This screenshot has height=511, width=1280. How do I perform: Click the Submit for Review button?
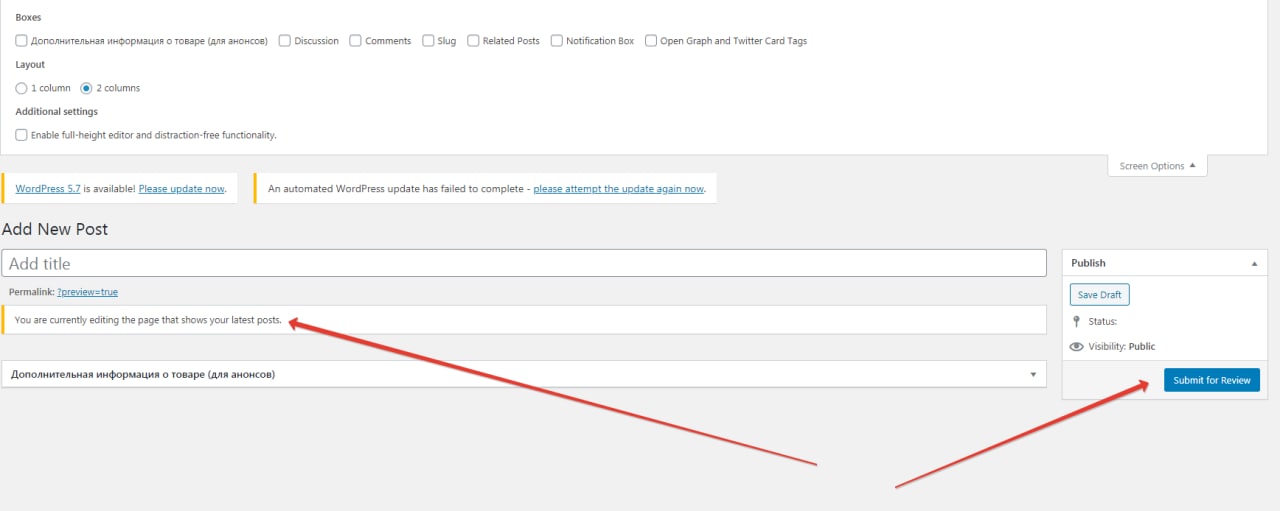(1212, 380)
